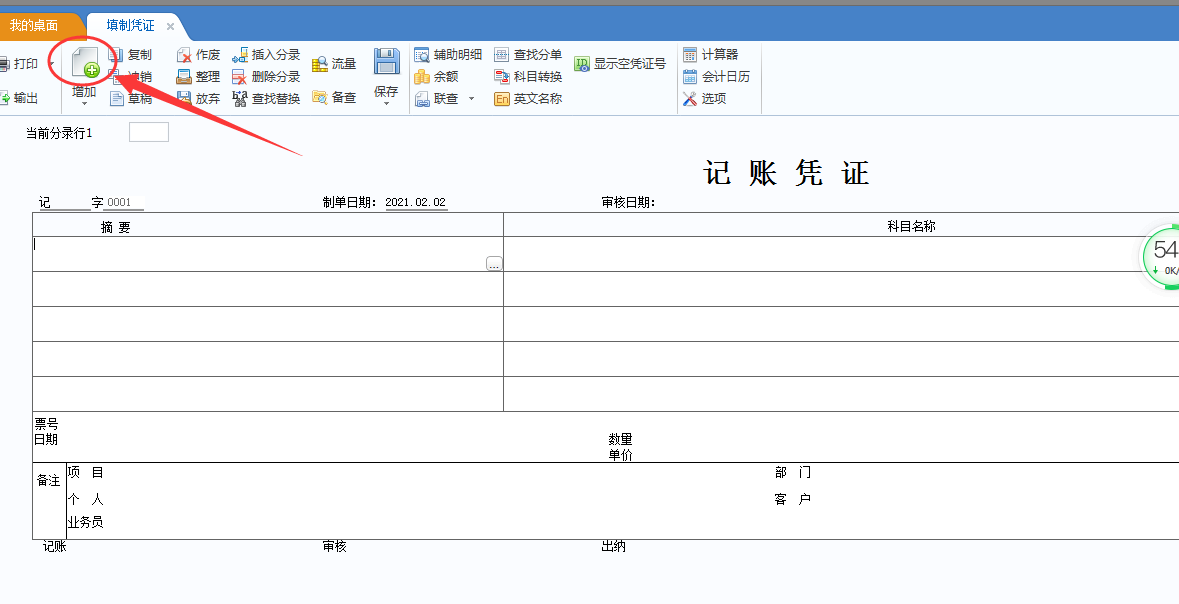
Task: Click the 删除分录 (Delete entry) icon
Action: pos(240,77)
